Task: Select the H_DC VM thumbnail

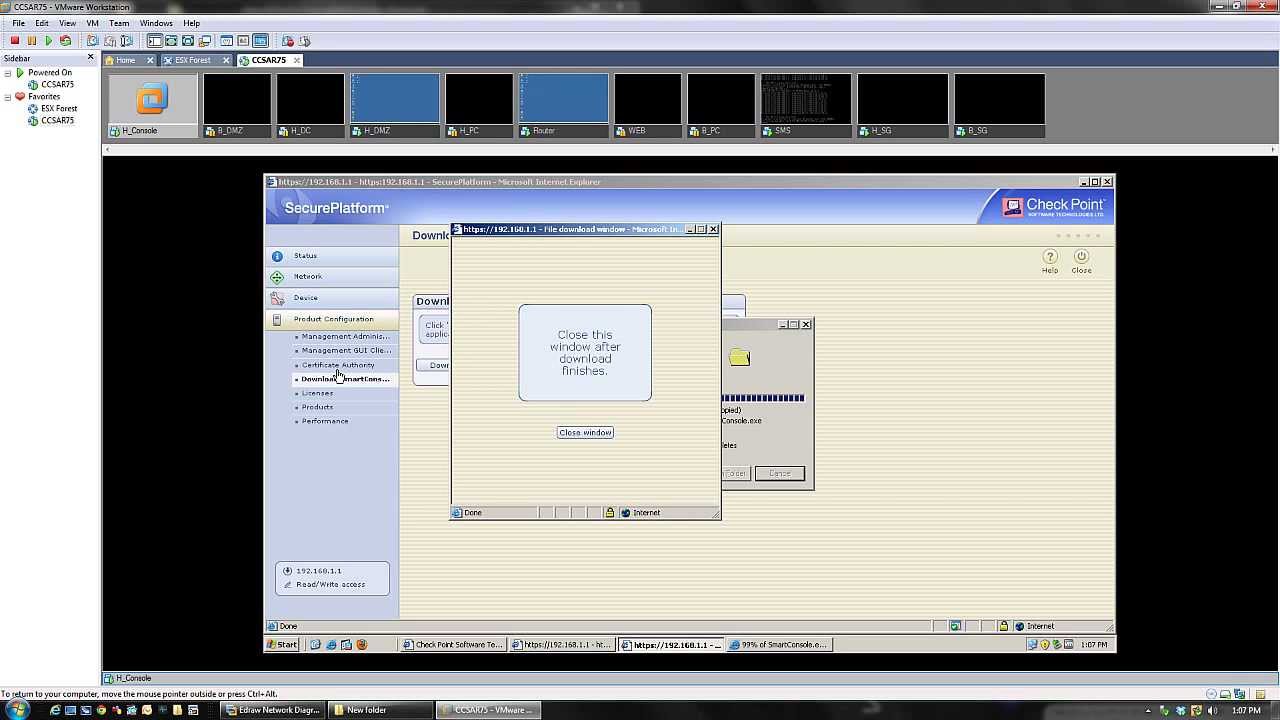Action: pos(310,105)
